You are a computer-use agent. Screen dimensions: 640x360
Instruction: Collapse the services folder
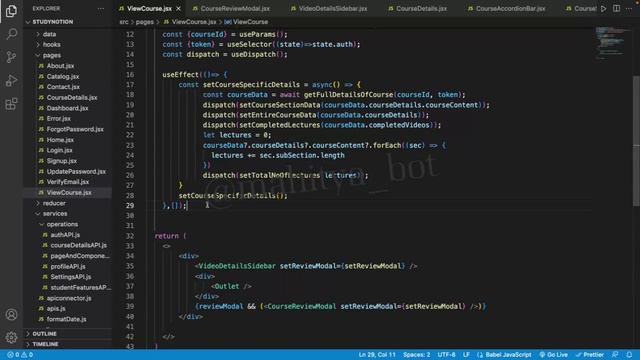coord(55,213)
